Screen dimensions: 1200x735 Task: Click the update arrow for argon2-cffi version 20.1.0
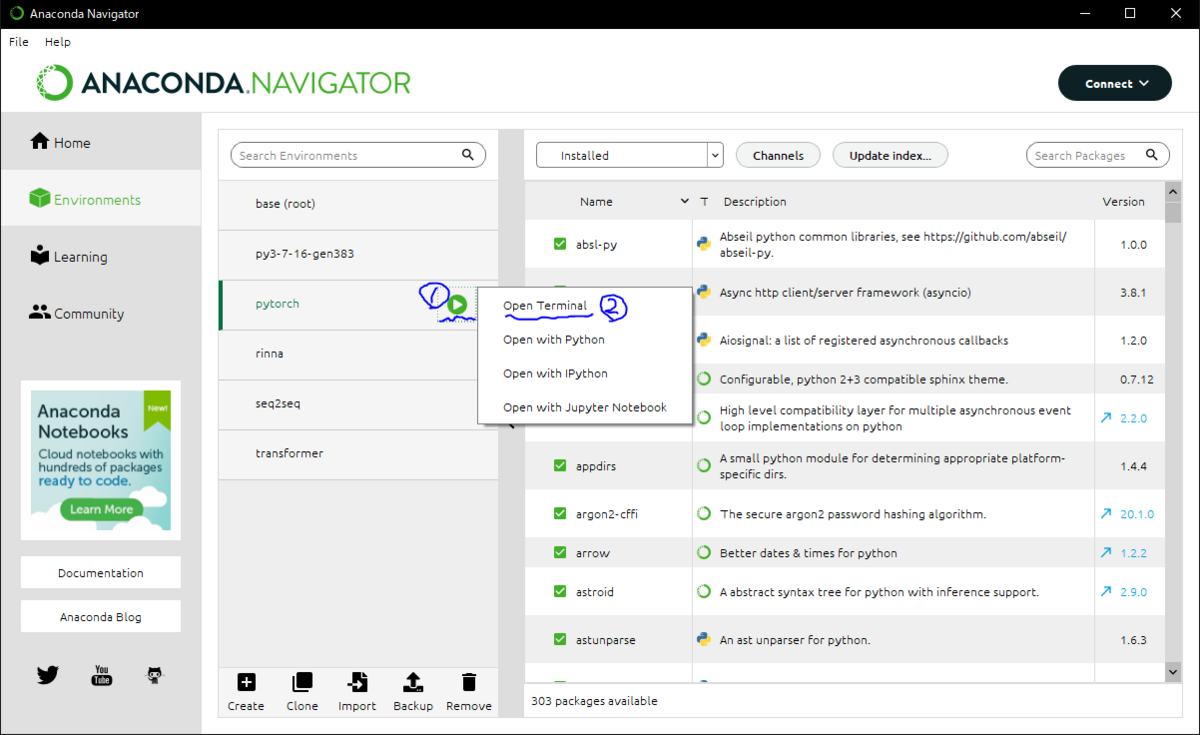[x=1106, y=514]
